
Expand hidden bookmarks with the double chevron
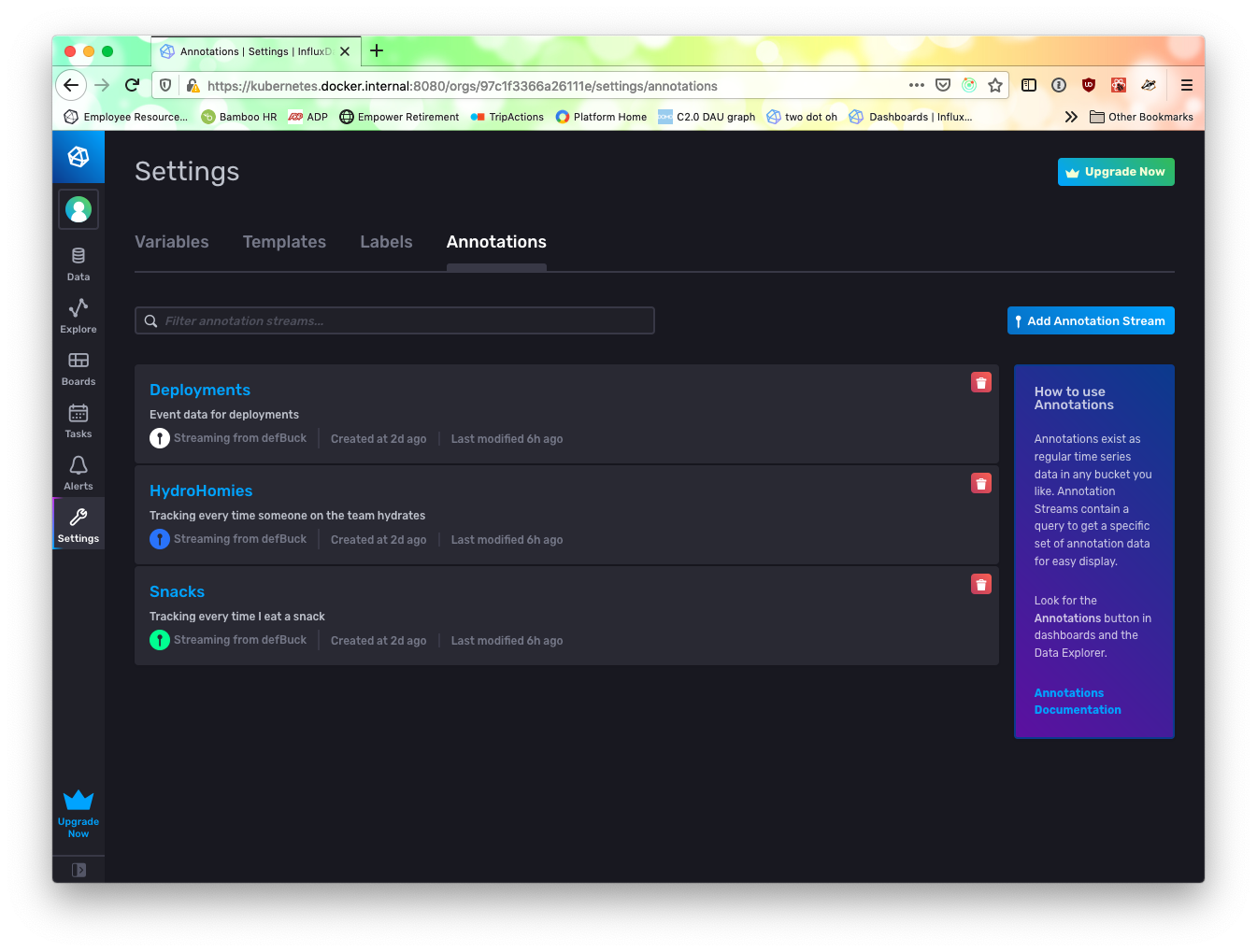click(1070, 117)
